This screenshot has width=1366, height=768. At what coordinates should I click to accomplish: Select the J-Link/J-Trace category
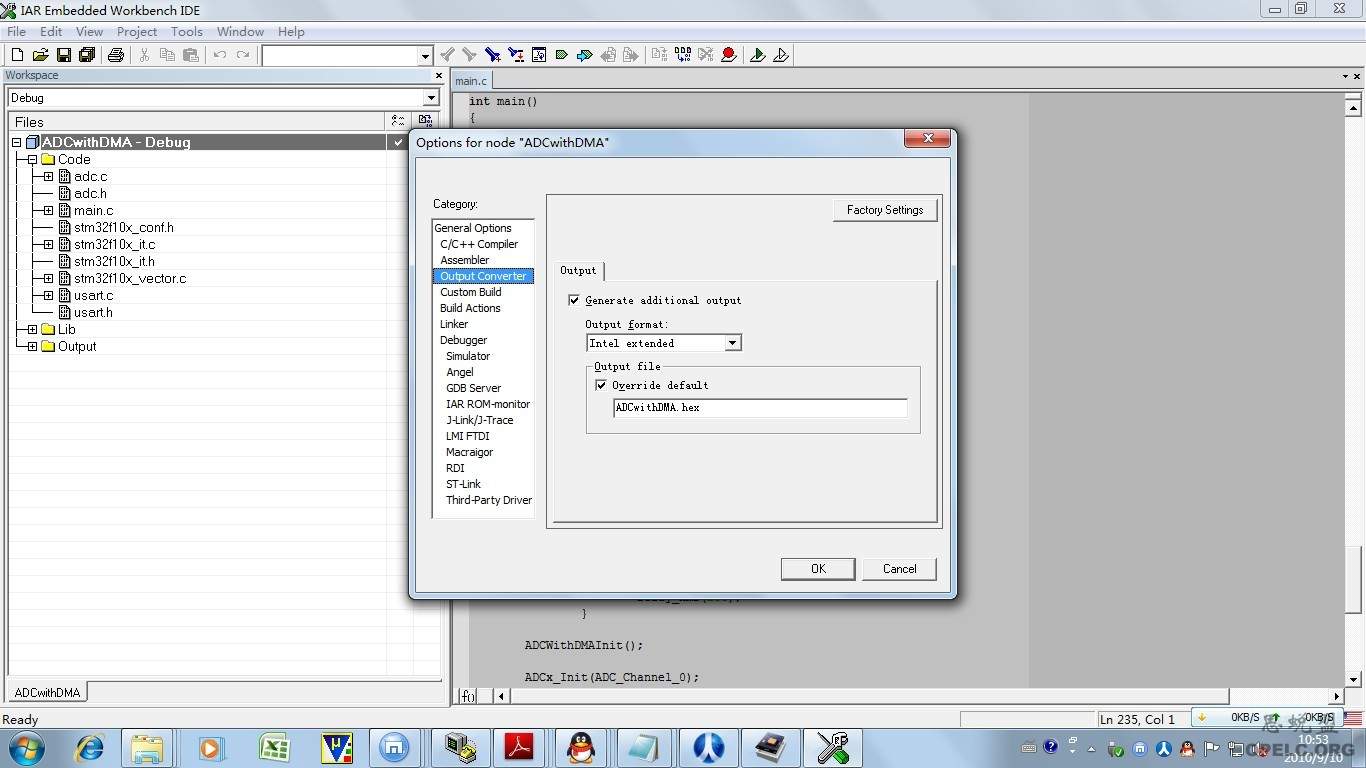point(479,420)
